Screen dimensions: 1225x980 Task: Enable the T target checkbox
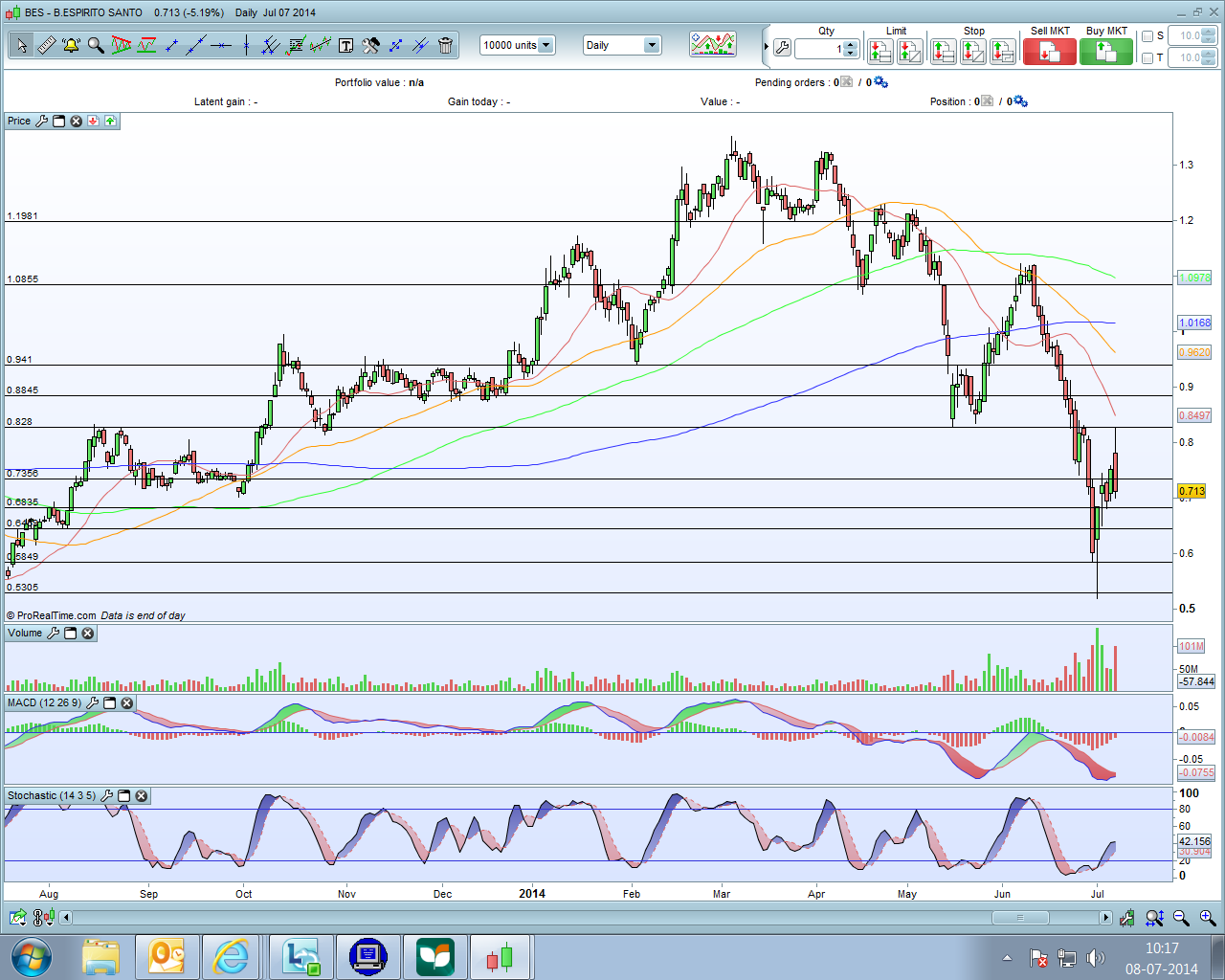[1147, 58]
